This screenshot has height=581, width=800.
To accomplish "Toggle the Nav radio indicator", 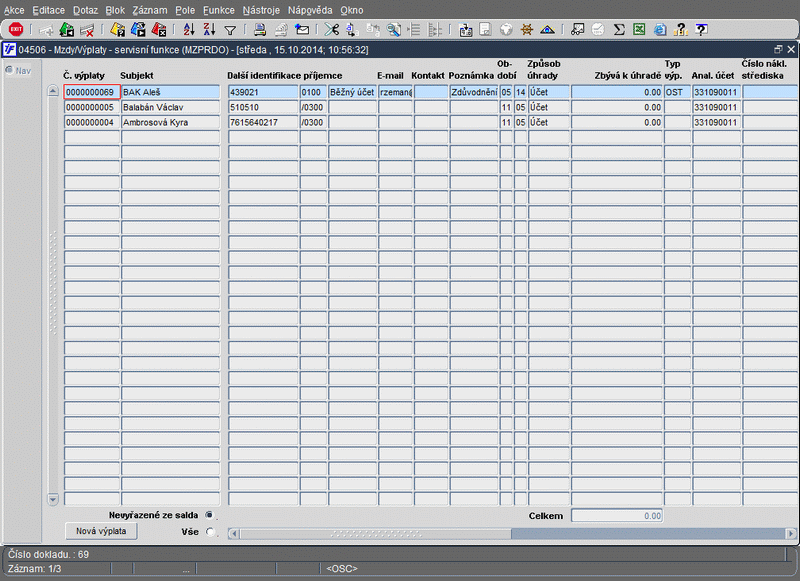I will point(9,70).
